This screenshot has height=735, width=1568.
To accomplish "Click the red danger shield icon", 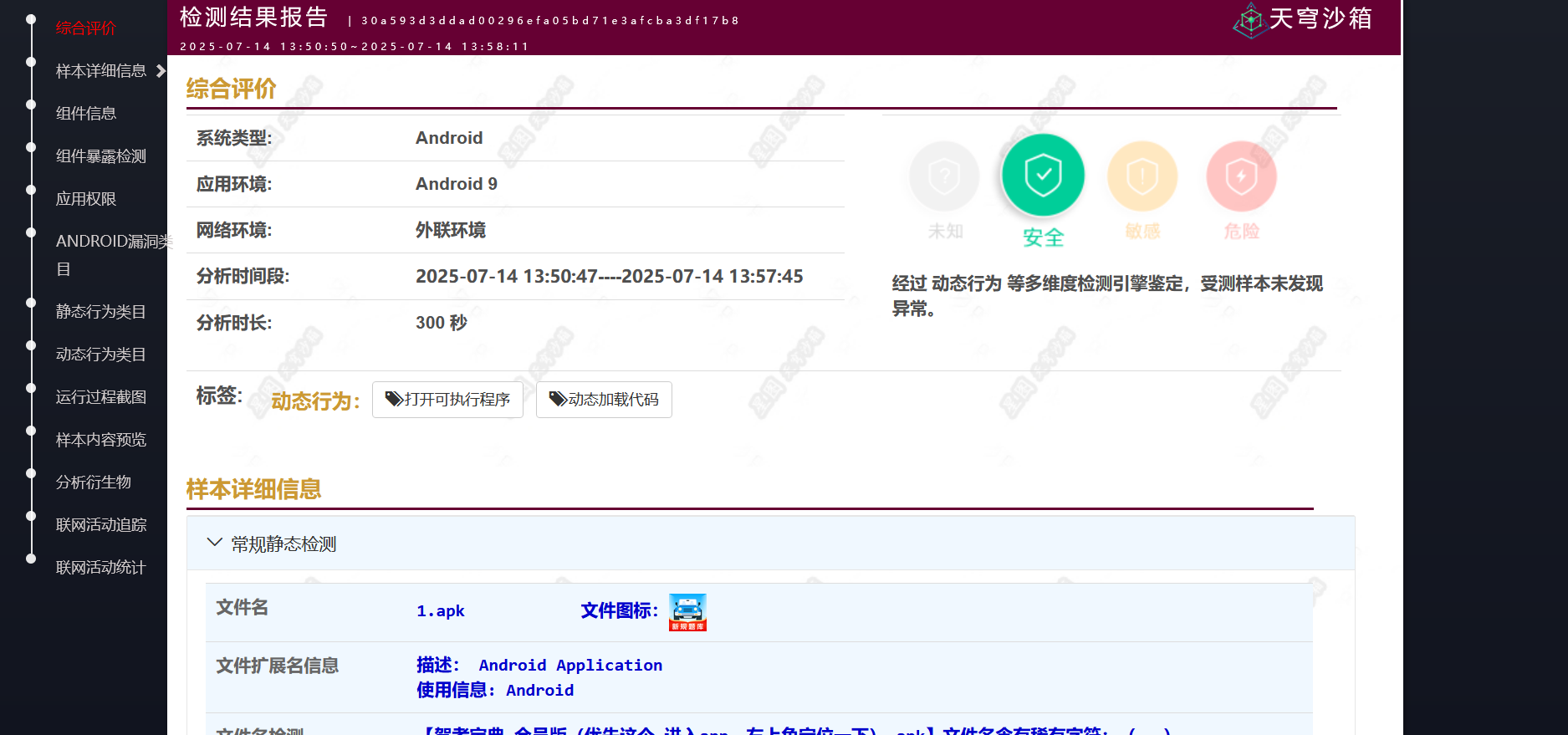I will coord(1241,176).
